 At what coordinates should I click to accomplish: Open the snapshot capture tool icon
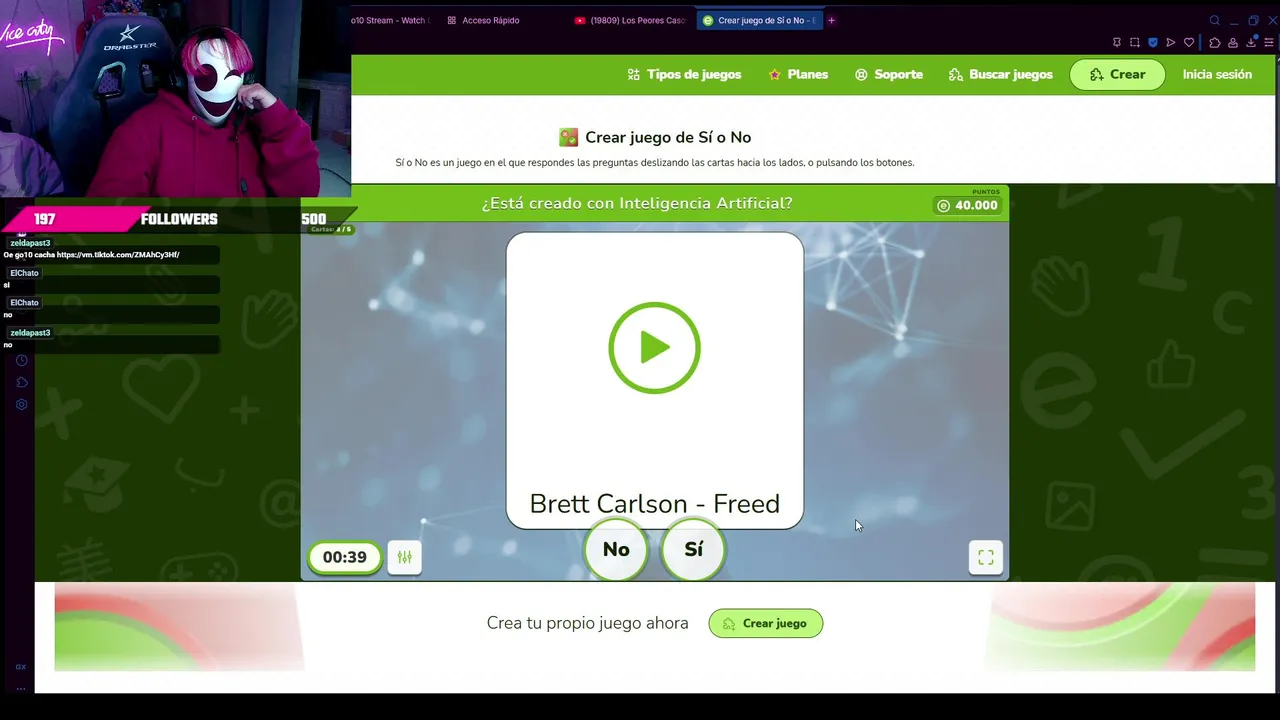[1135, 42]
